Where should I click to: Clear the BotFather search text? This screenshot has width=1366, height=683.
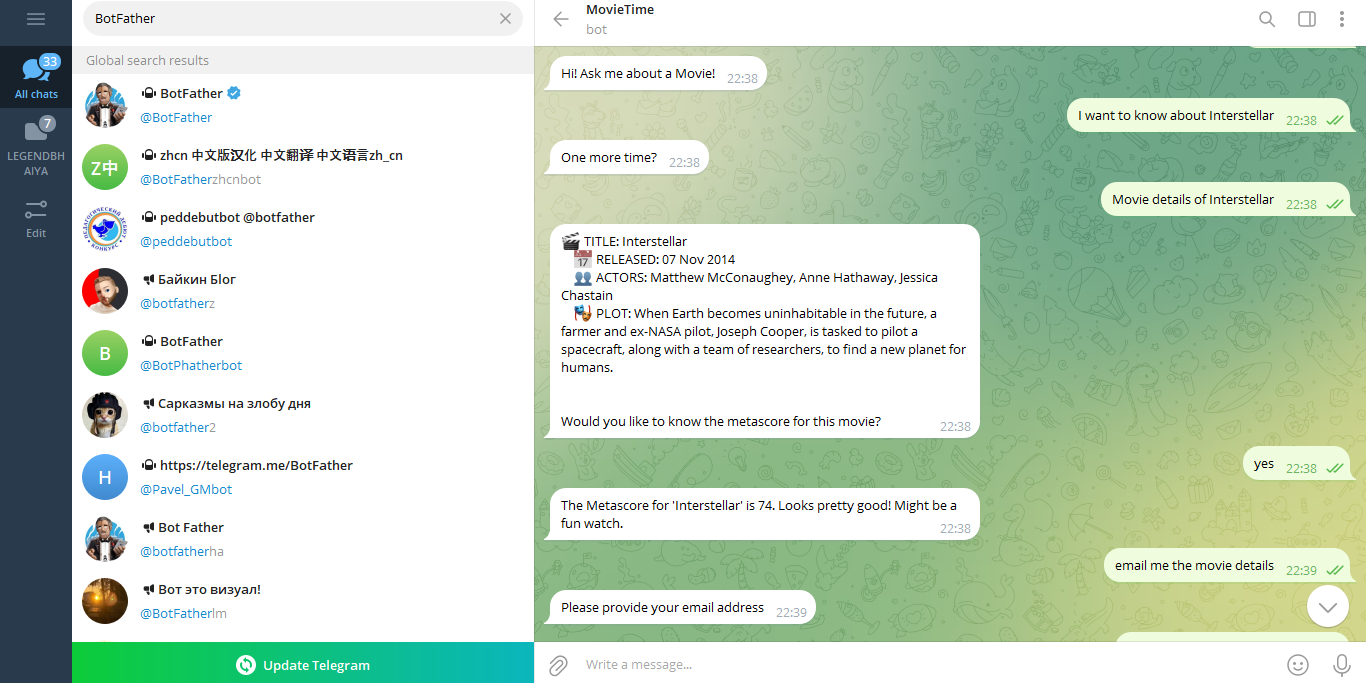[505, 18]
